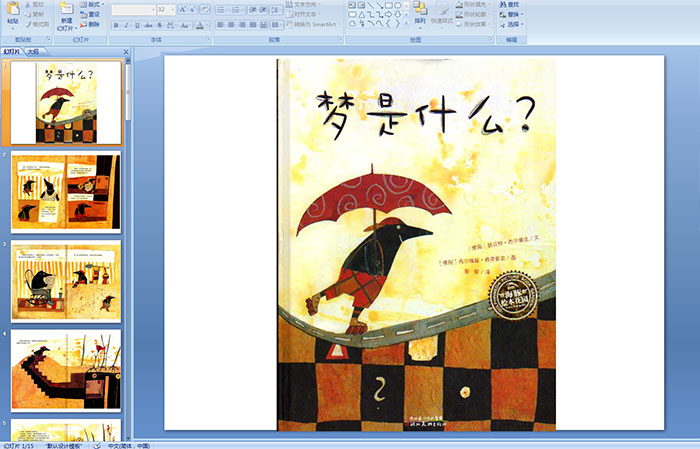Open the Paragraph dialog launcher
Image resolution: width=700 pixels, height=449 pixels.
340,40
